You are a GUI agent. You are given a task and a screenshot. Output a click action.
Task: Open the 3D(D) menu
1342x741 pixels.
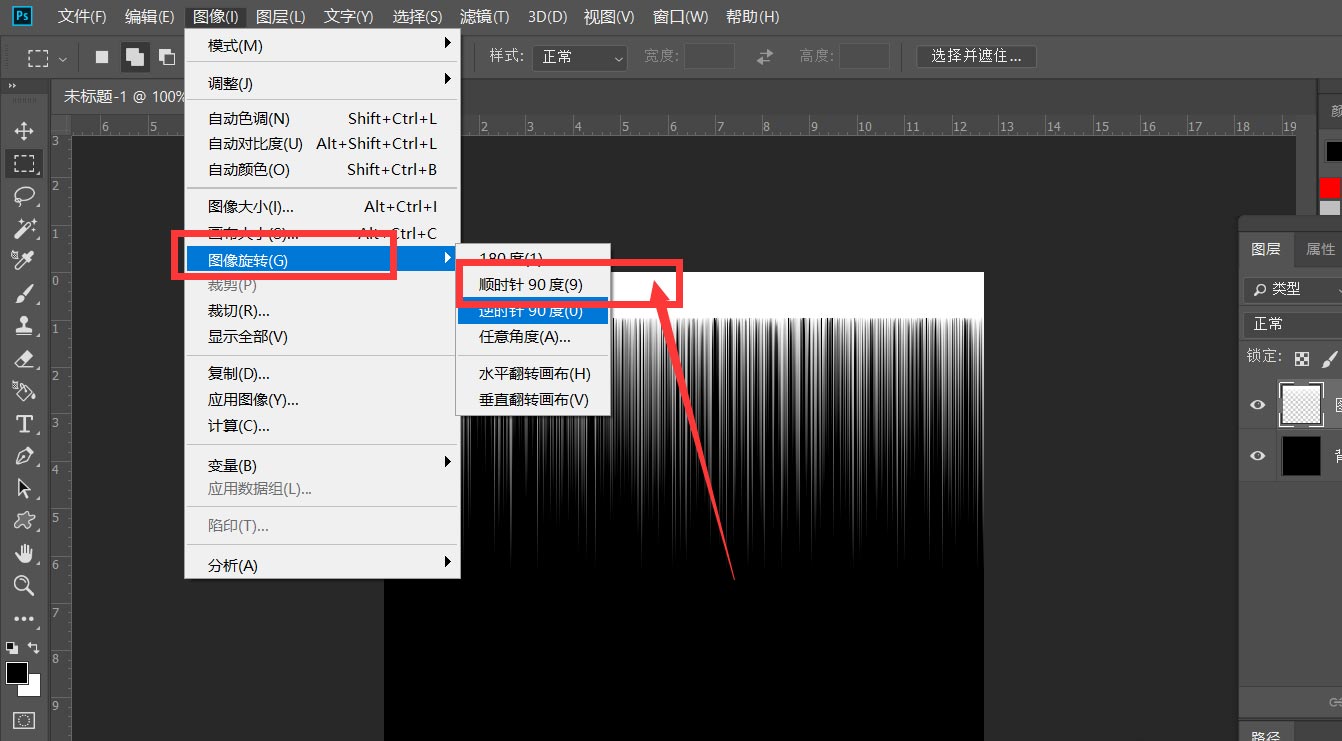(547, 17)
